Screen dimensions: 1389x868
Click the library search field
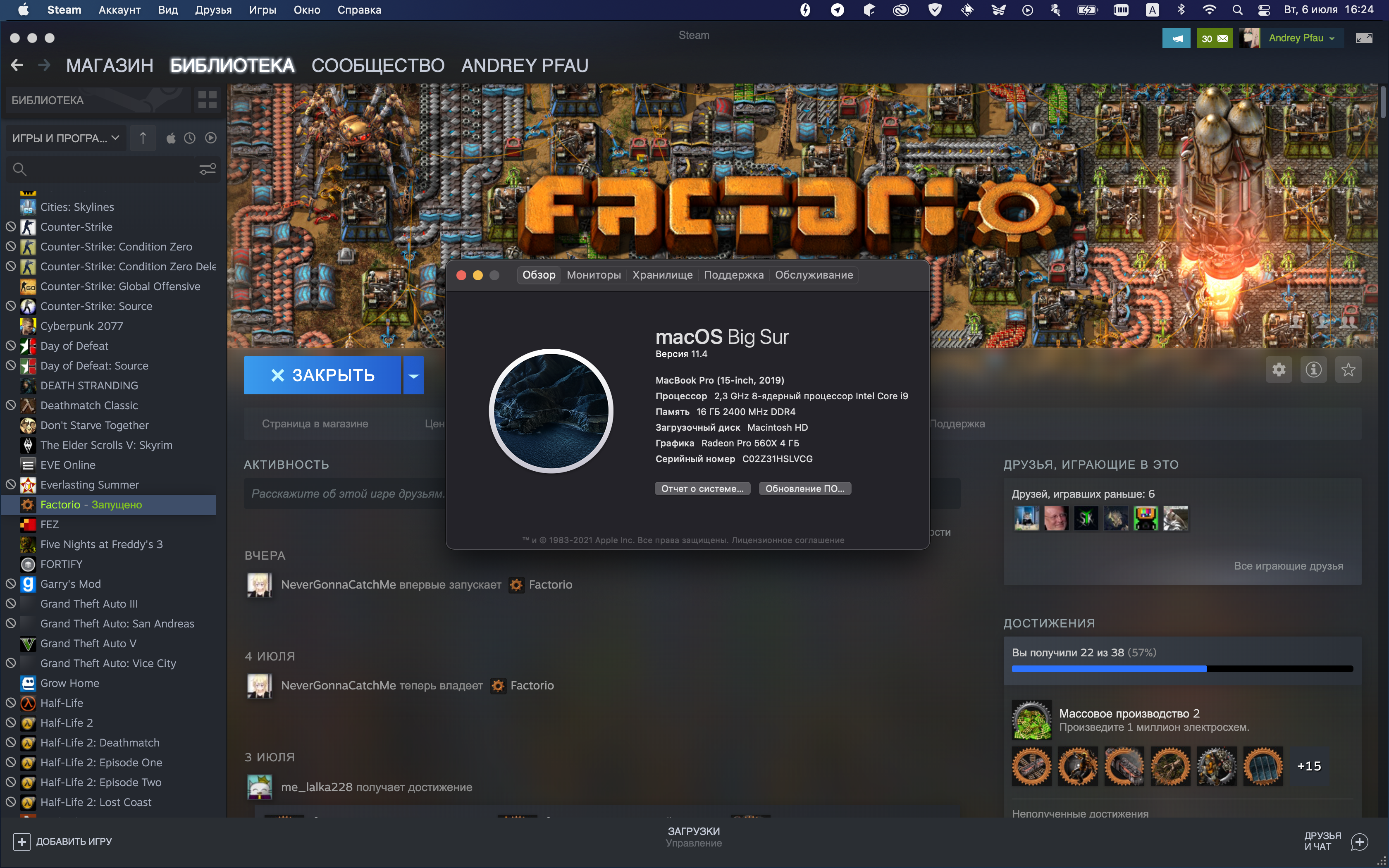point(103,169)
